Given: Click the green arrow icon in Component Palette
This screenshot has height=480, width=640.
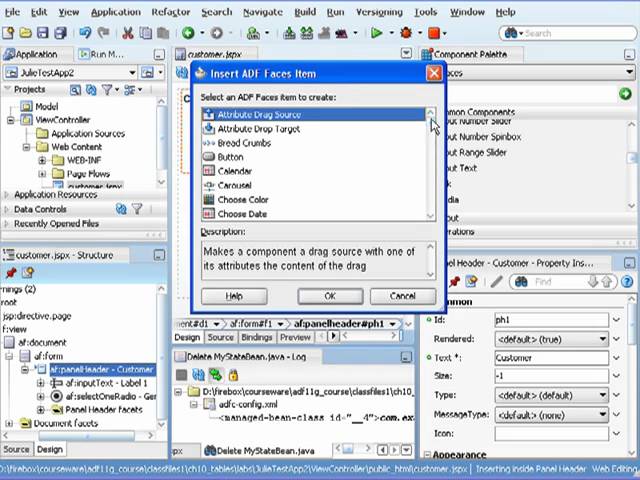Looking at the screenshot, I should tap(625, 94).
